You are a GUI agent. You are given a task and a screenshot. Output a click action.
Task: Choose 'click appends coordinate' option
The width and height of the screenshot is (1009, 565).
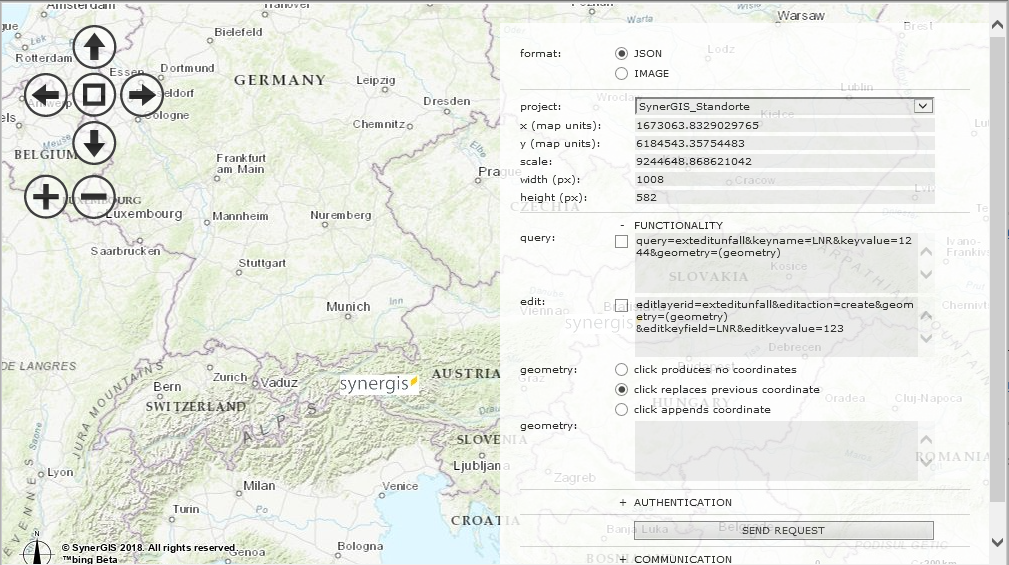pos(622,409)
